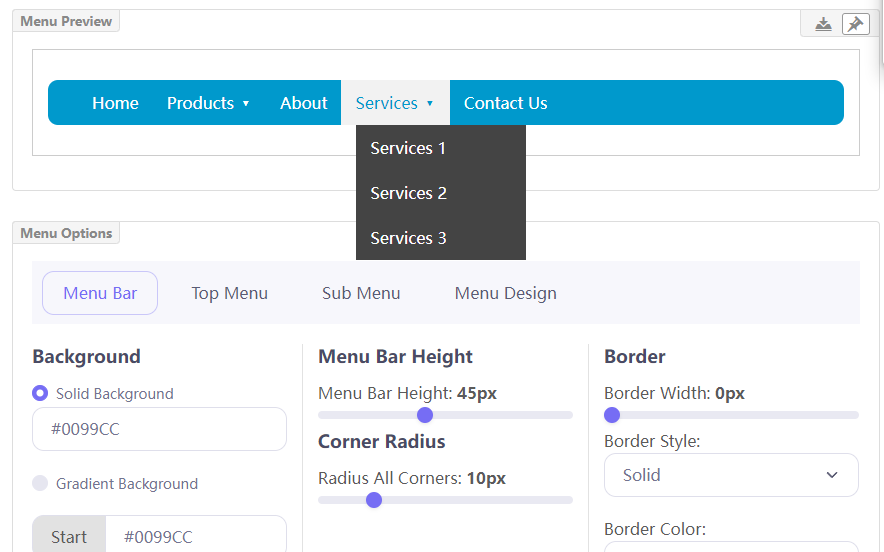Choose Contact Us in the preview menu
The width and height of the screenshot is (884, 552).
[505, 103]
